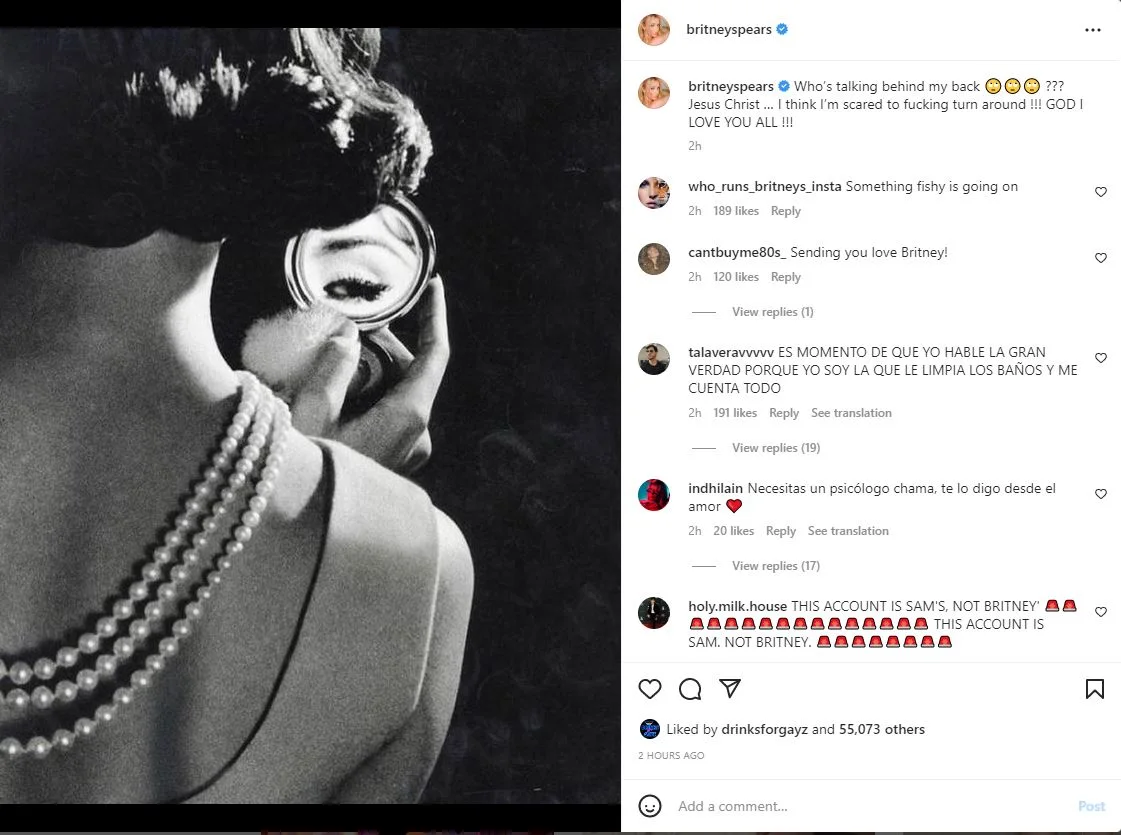Expand View replies (19) under talaveravvvvv
The image size is (1121, 835).
point(775,448)
